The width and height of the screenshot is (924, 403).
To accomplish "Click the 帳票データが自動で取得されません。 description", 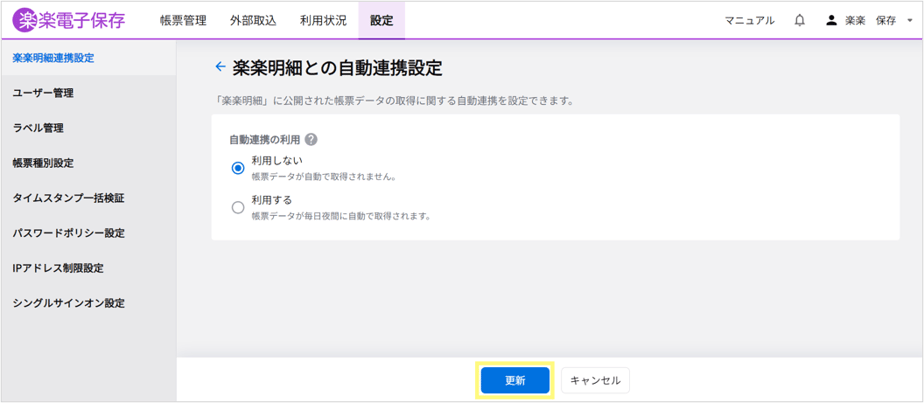I will 323,176.
